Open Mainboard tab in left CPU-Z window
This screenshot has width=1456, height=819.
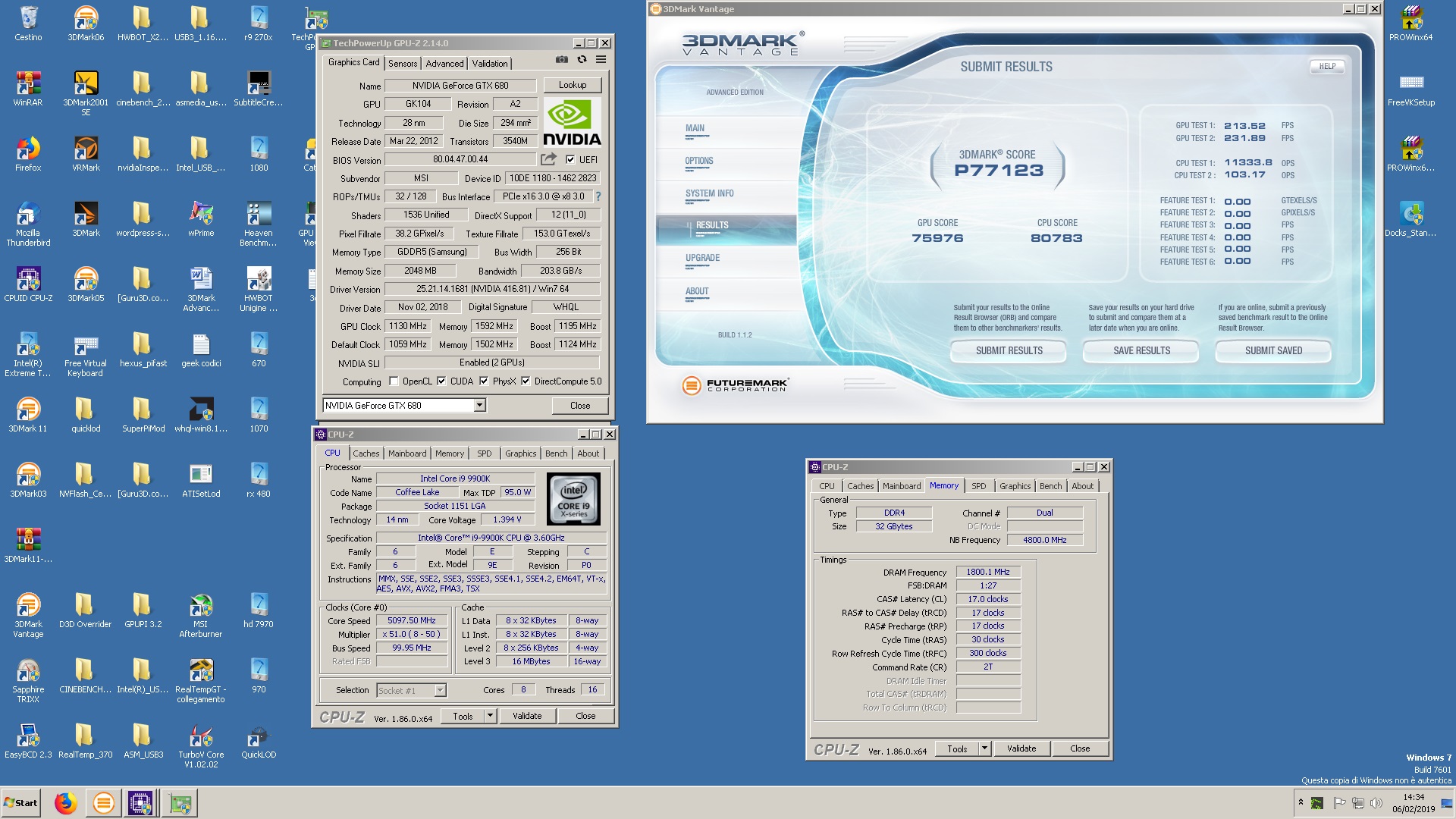pos(407,453)
